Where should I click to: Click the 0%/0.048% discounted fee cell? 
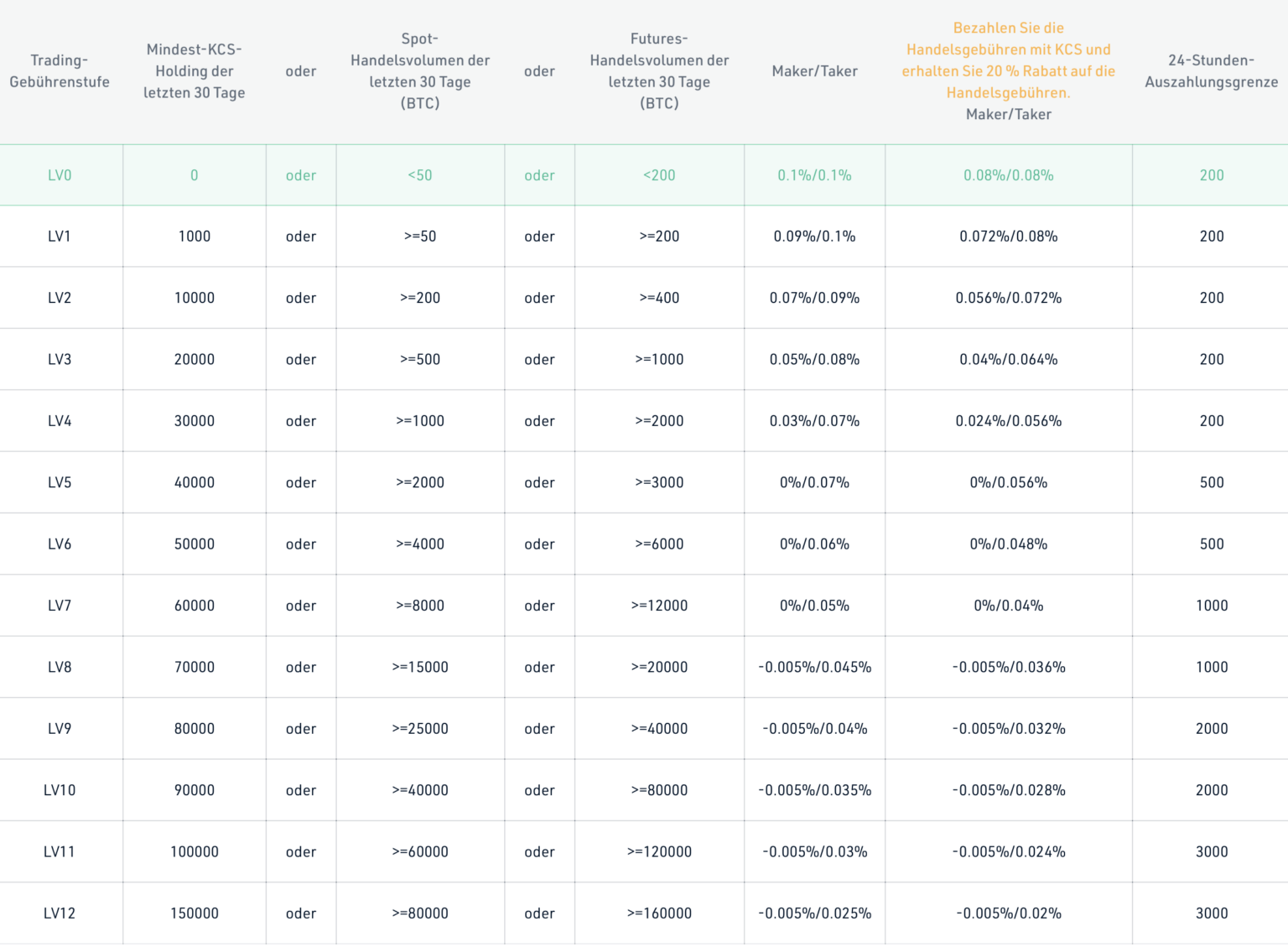[x=1008, y=544]
